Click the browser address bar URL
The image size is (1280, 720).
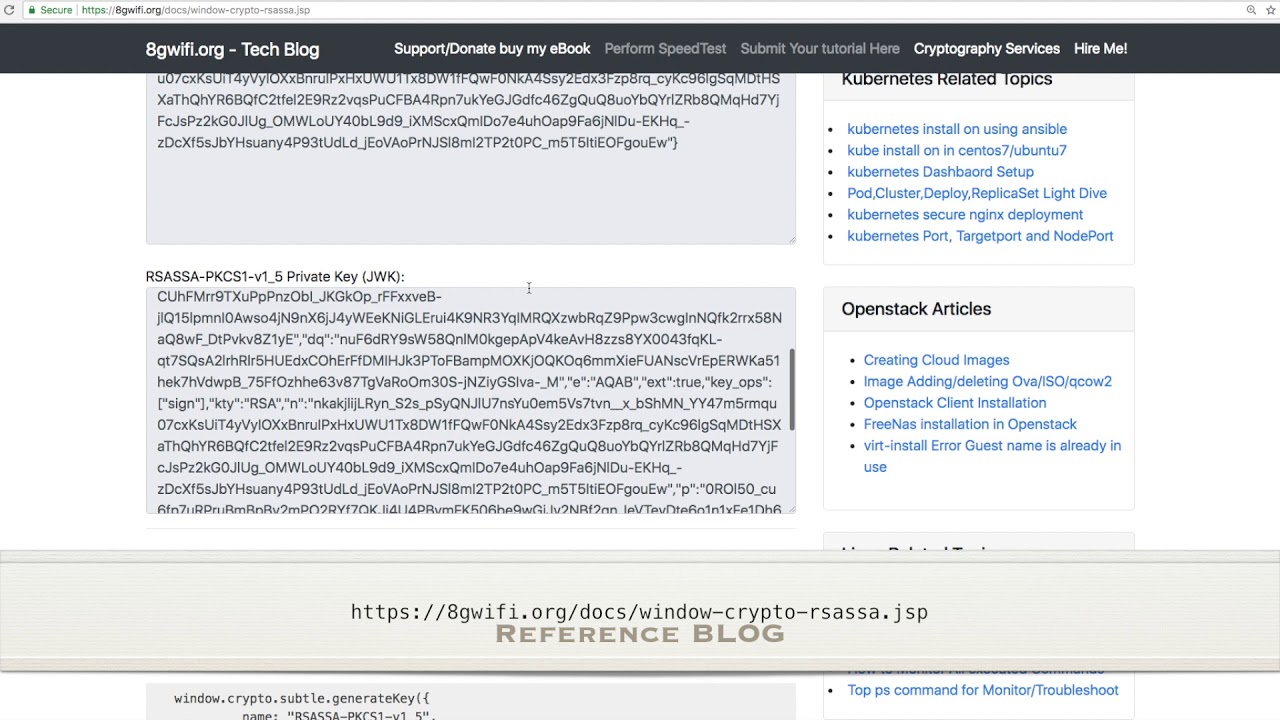195,10
